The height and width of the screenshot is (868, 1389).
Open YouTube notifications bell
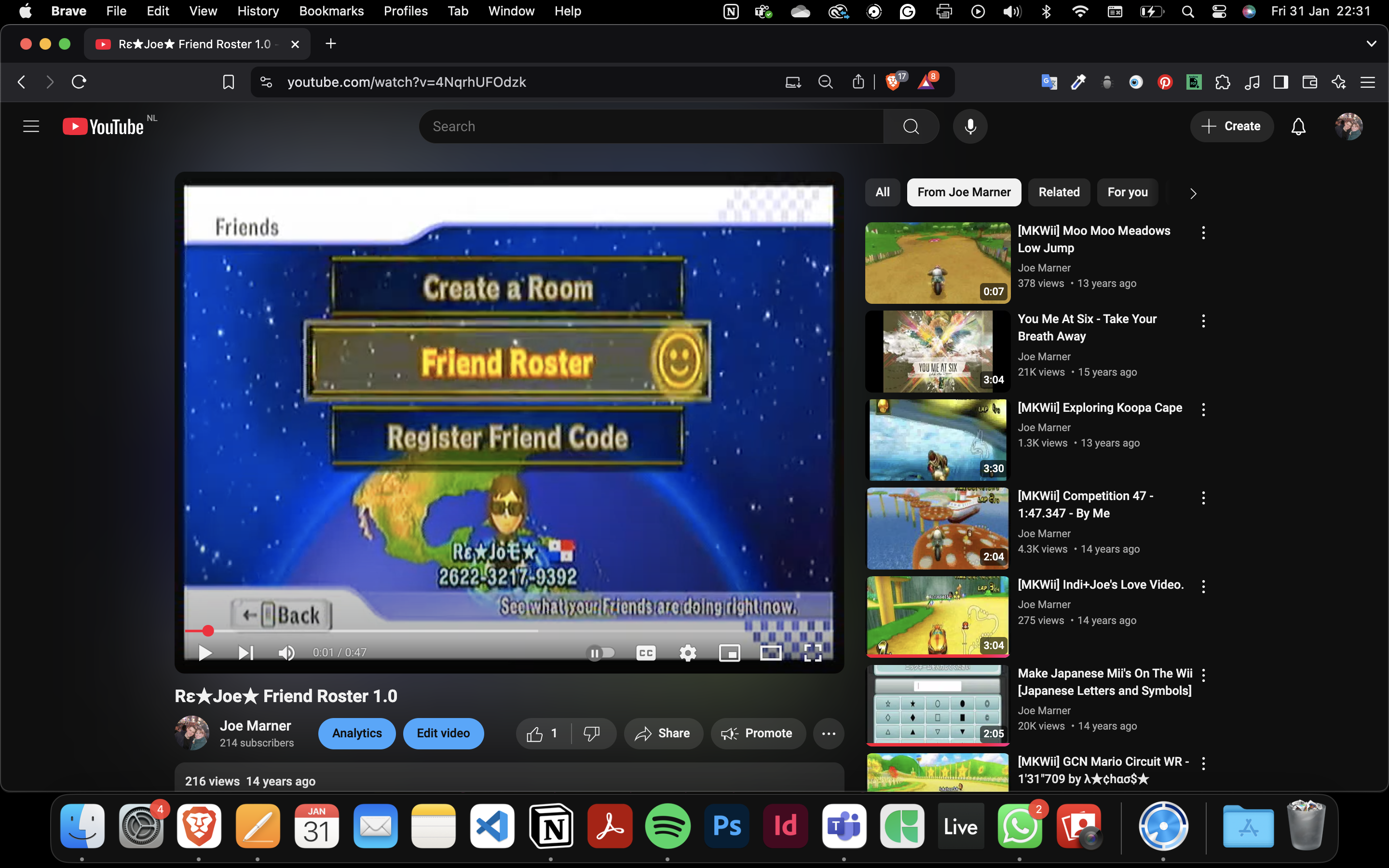tap(1298, 126)
